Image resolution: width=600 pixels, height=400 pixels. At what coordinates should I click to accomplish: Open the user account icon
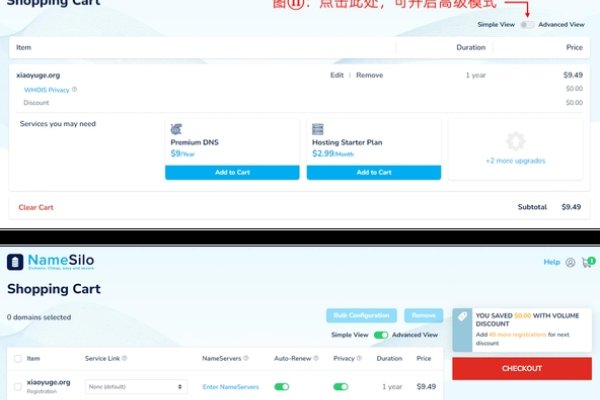click(570, 263)
